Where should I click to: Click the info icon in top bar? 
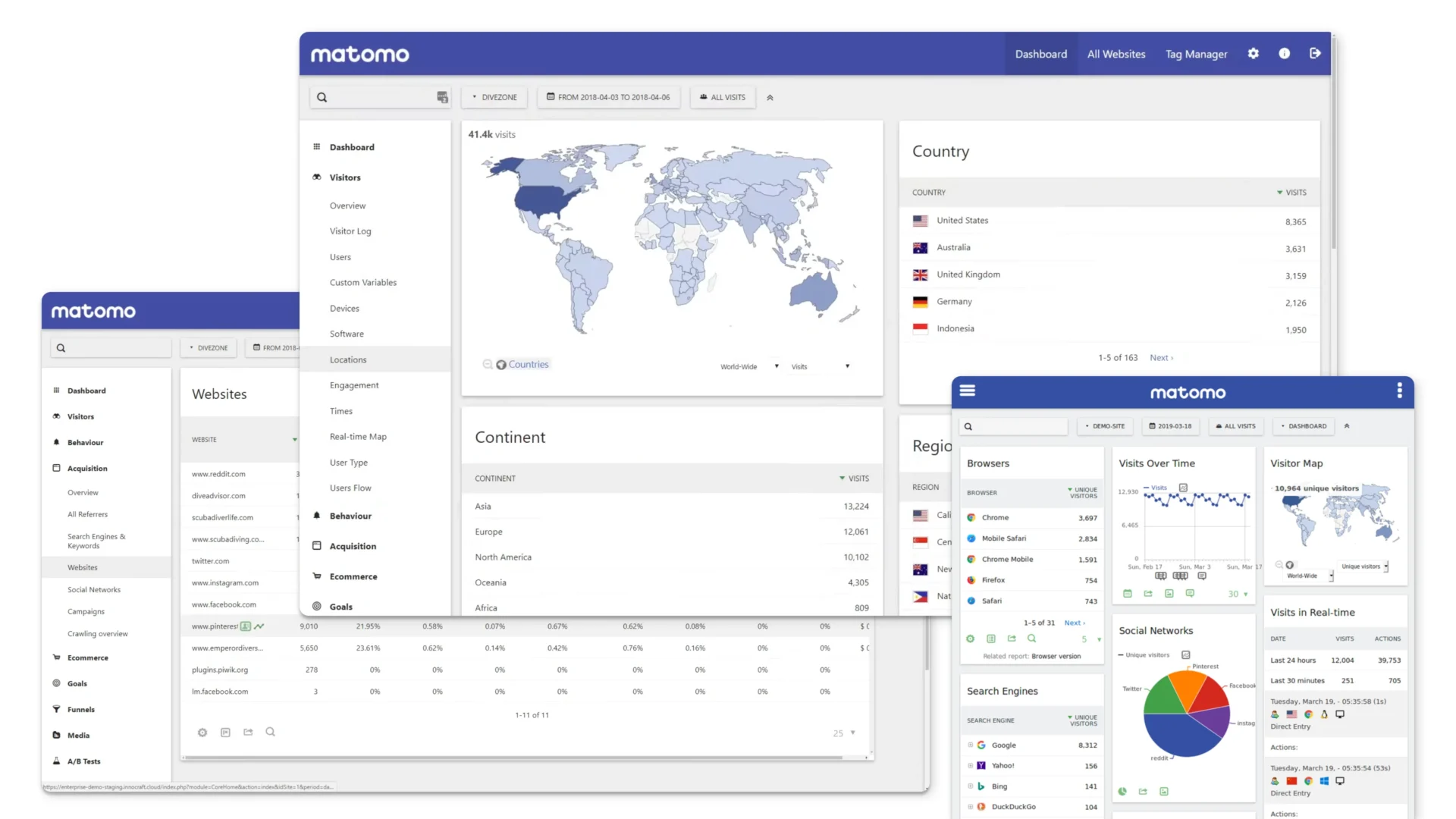[x=1284, y=54]
